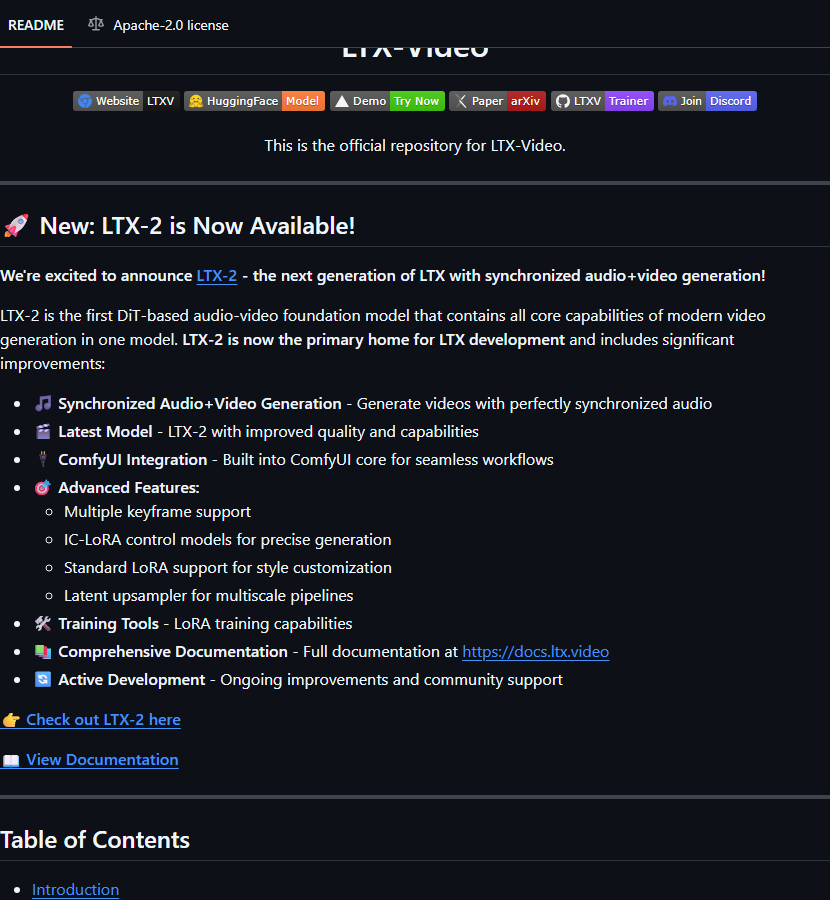Open the Paper arXiv badge
The height and width of the screenshot is (900, 830).
click(497, 101)
